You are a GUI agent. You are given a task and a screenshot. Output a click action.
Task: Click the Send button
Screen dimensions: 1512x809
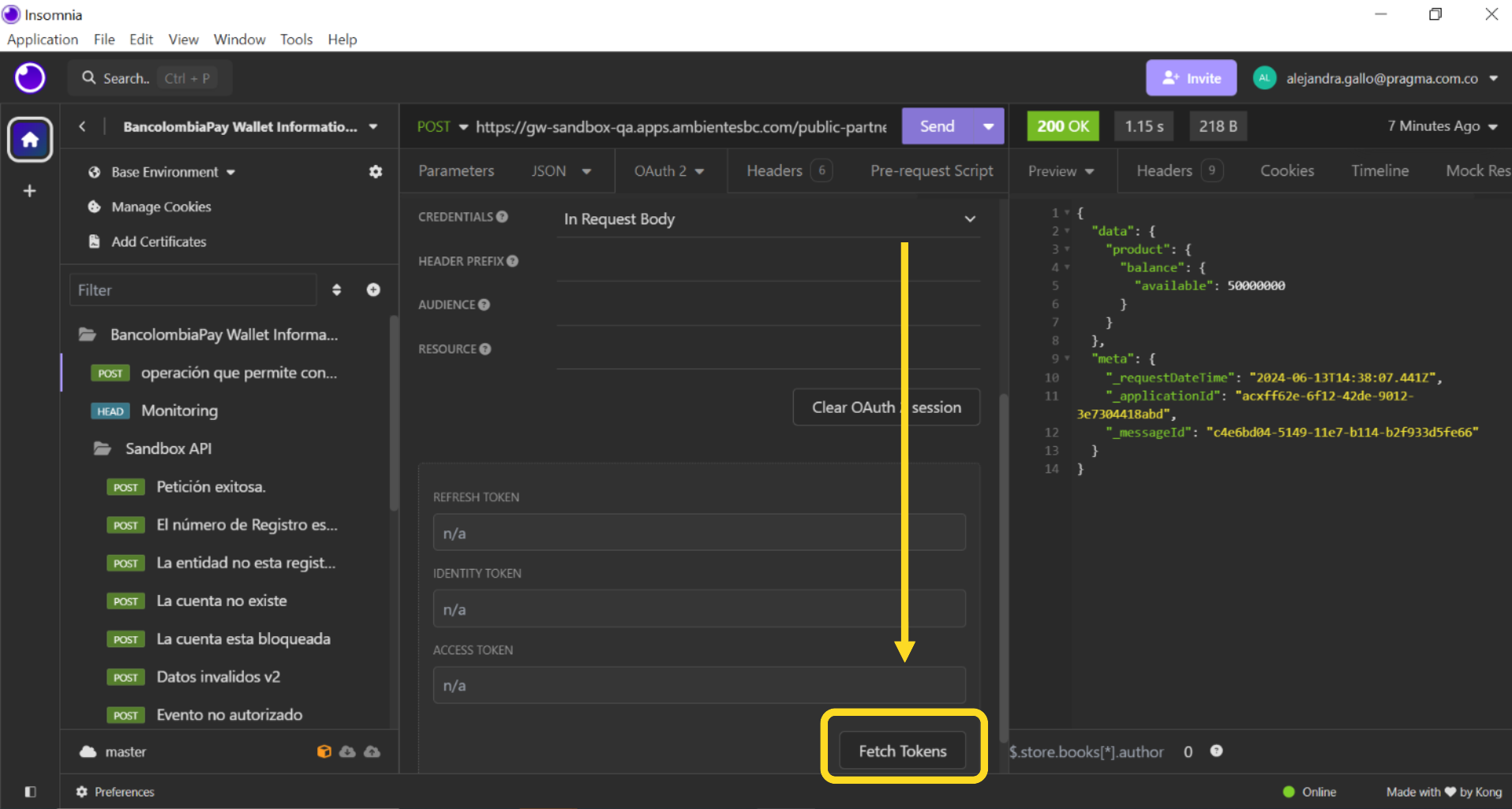(938, 126)
